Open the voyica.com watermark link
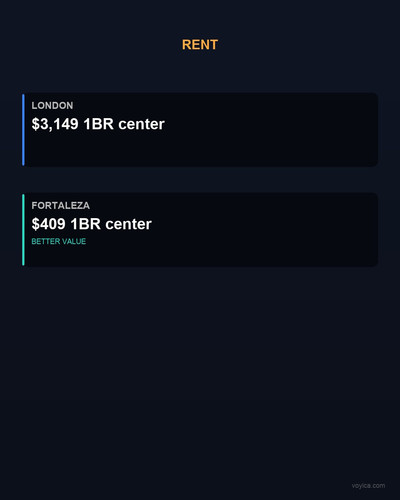400x500 pixels. (368, 486)
